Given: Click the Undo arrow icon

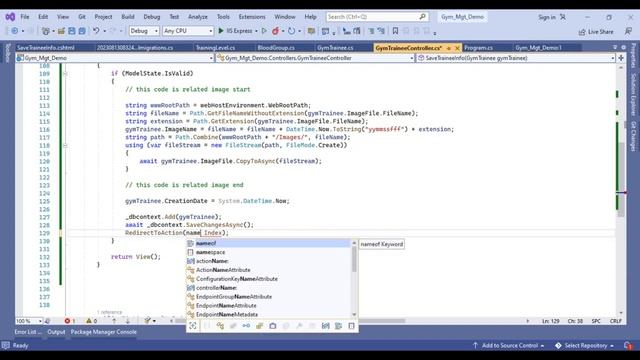Looking at the screenshot, I should pyautogui.click(x=96, y=31).
